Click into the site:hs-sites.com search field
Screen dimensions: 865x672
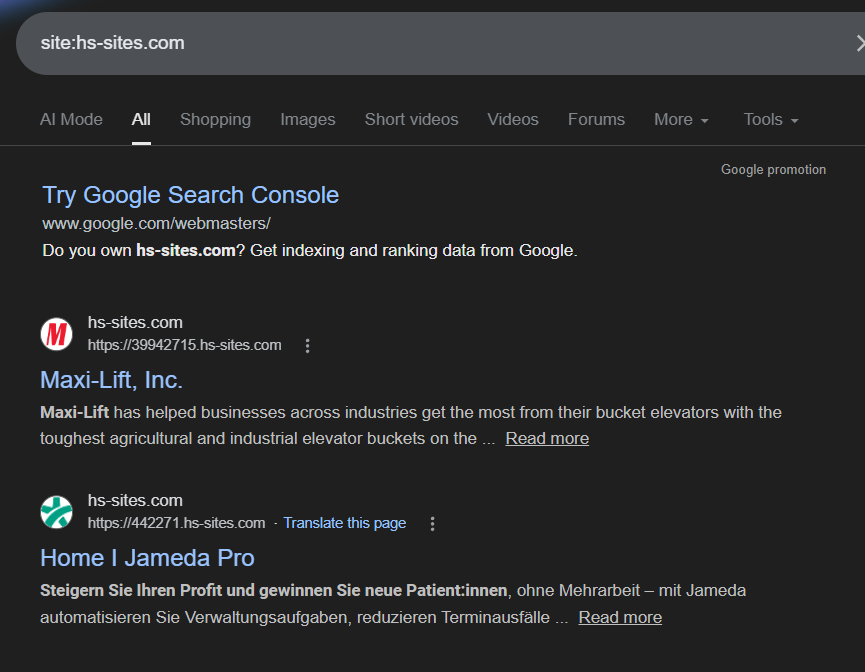[400, 43]
